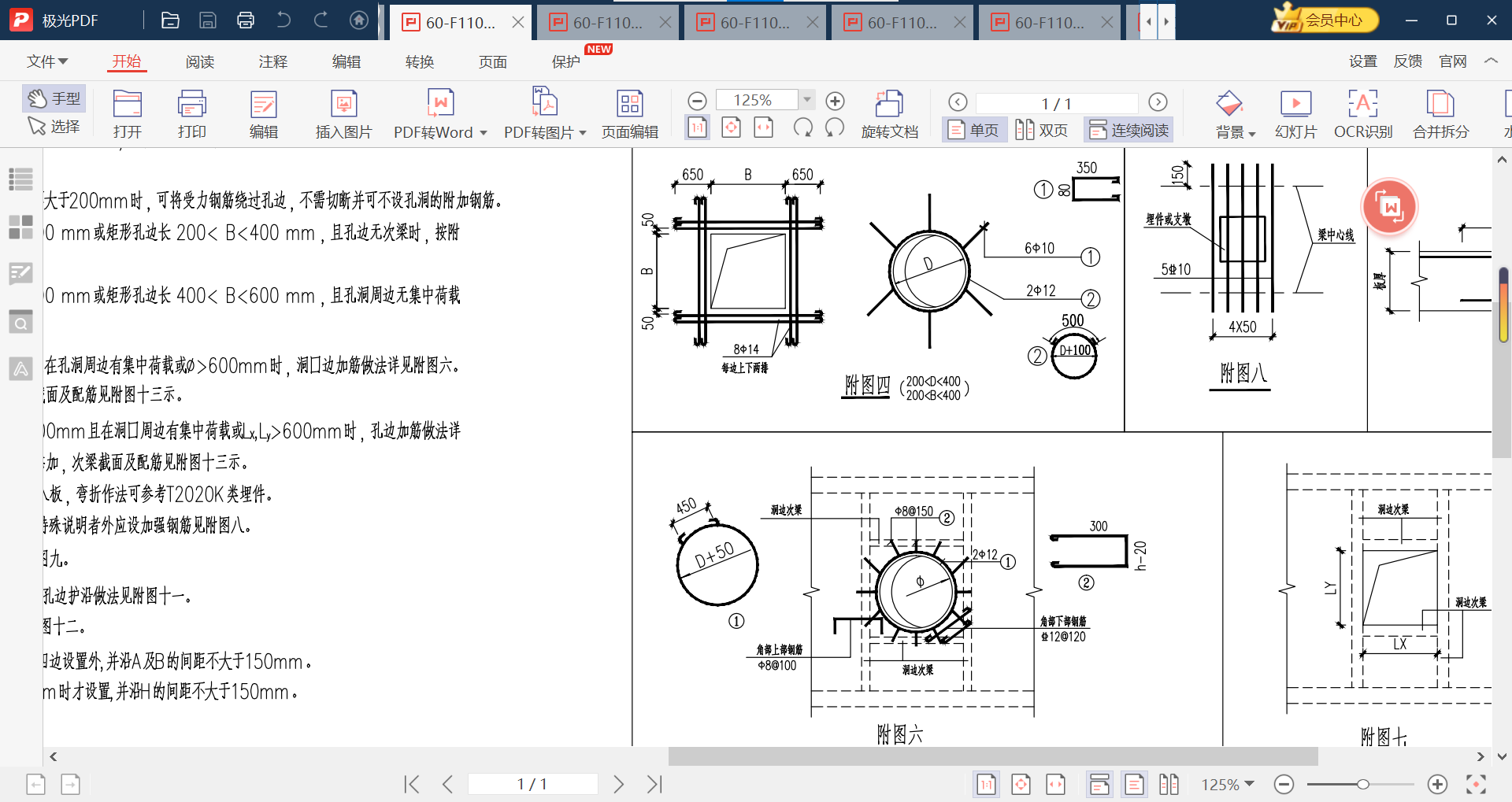
Task: Click 插入图片 insert image tool
Action: tap(344, 114)
